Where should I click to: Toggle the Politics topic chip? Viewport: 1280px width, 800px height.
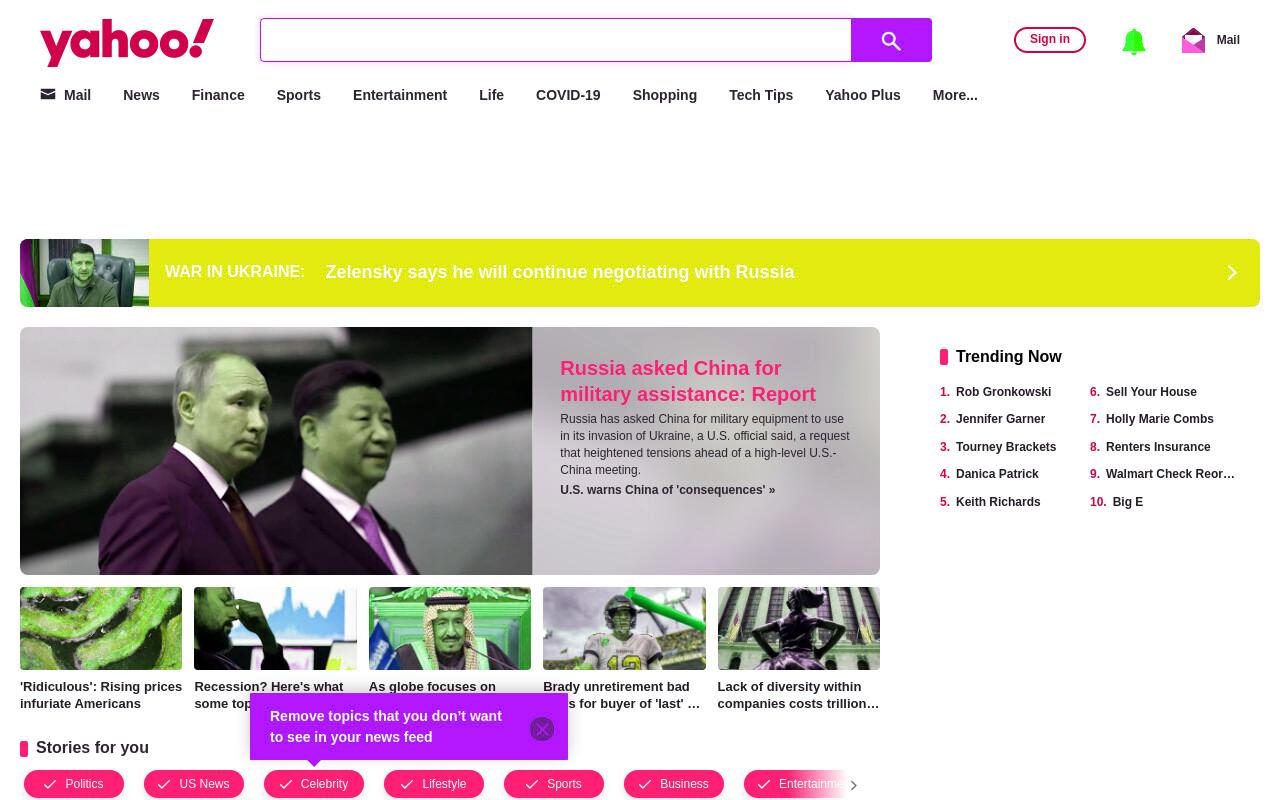pos(74,784)
